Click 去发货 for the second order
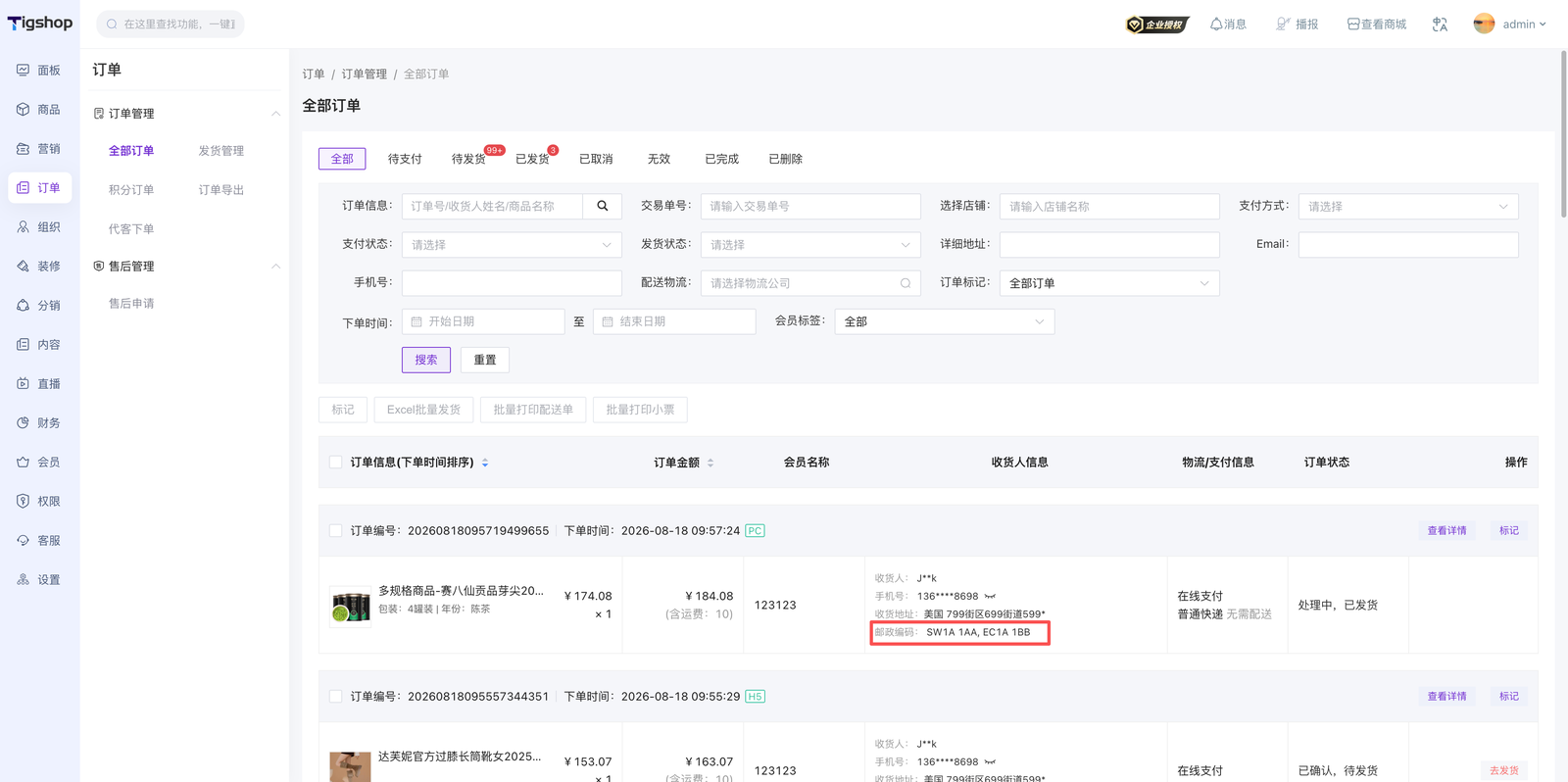This screenshot has width=1568, height=782. coord(1504,771)
